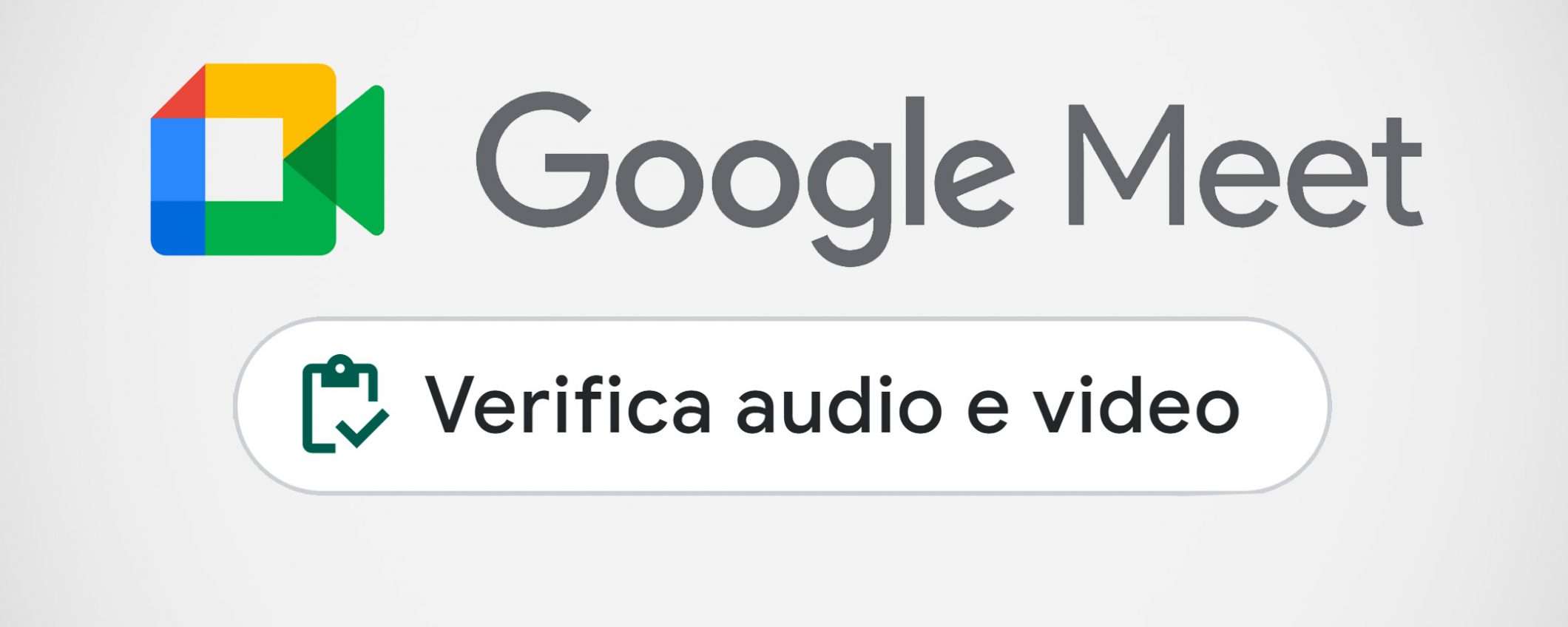Select the checkmark on the clipboard icon
The image size is (1568, 627).
point(362,428)
